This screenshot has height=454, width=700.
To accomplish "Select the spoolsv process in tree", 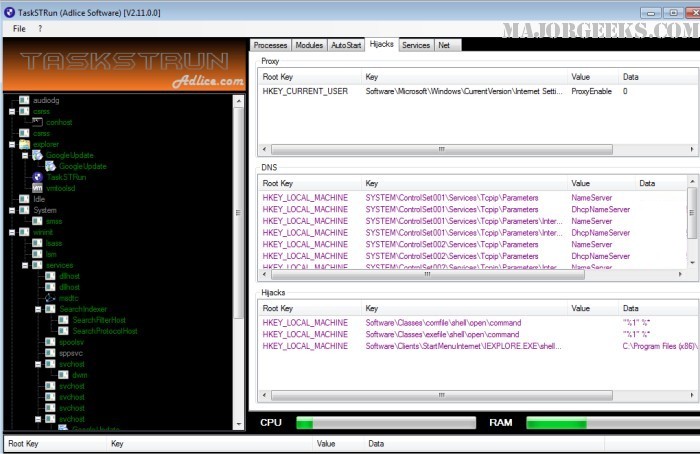I will click(x=71, y=342).
